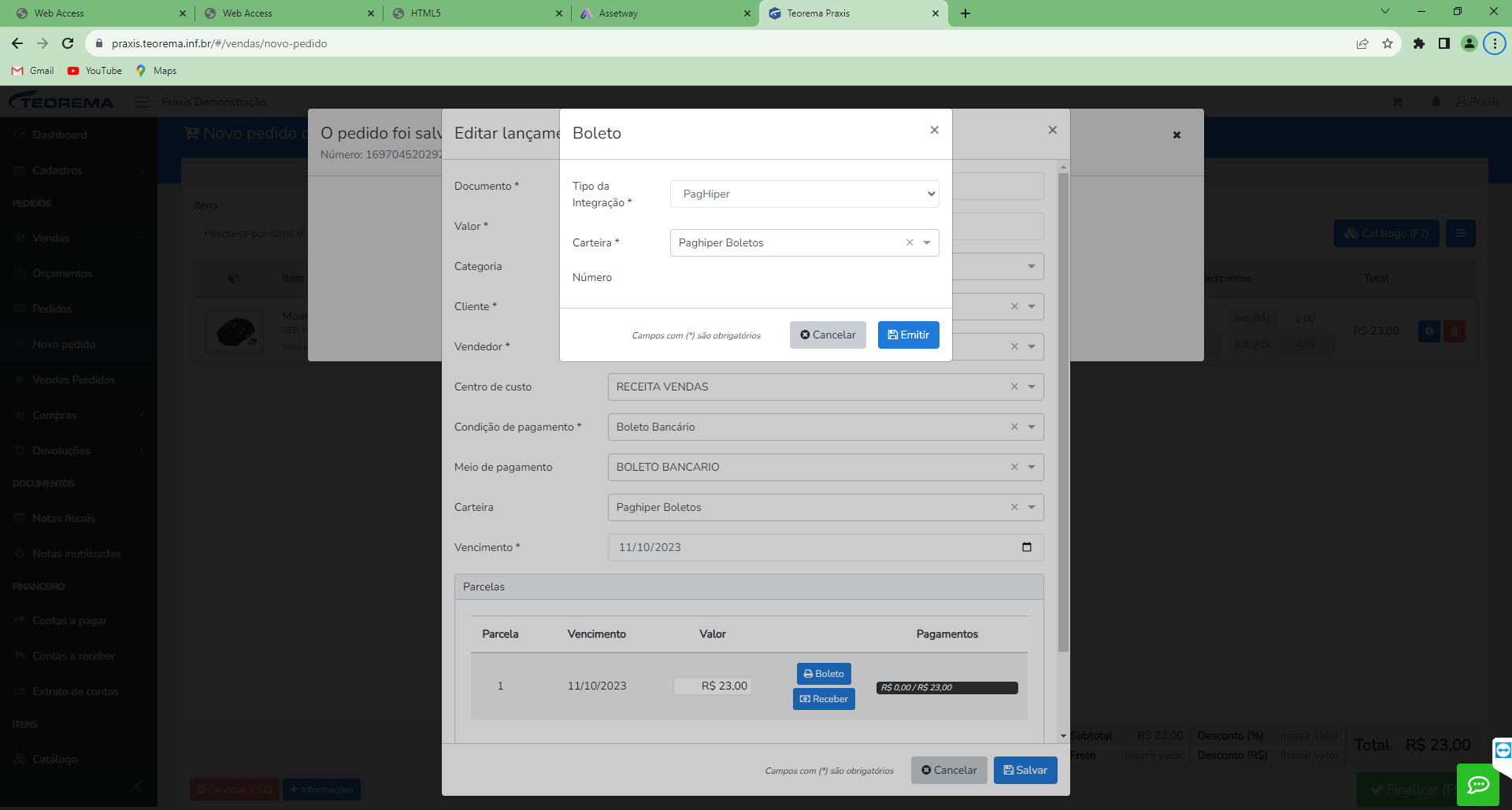
Task: Clear the Condição de pagamento value
Action: coord(1014,427)
